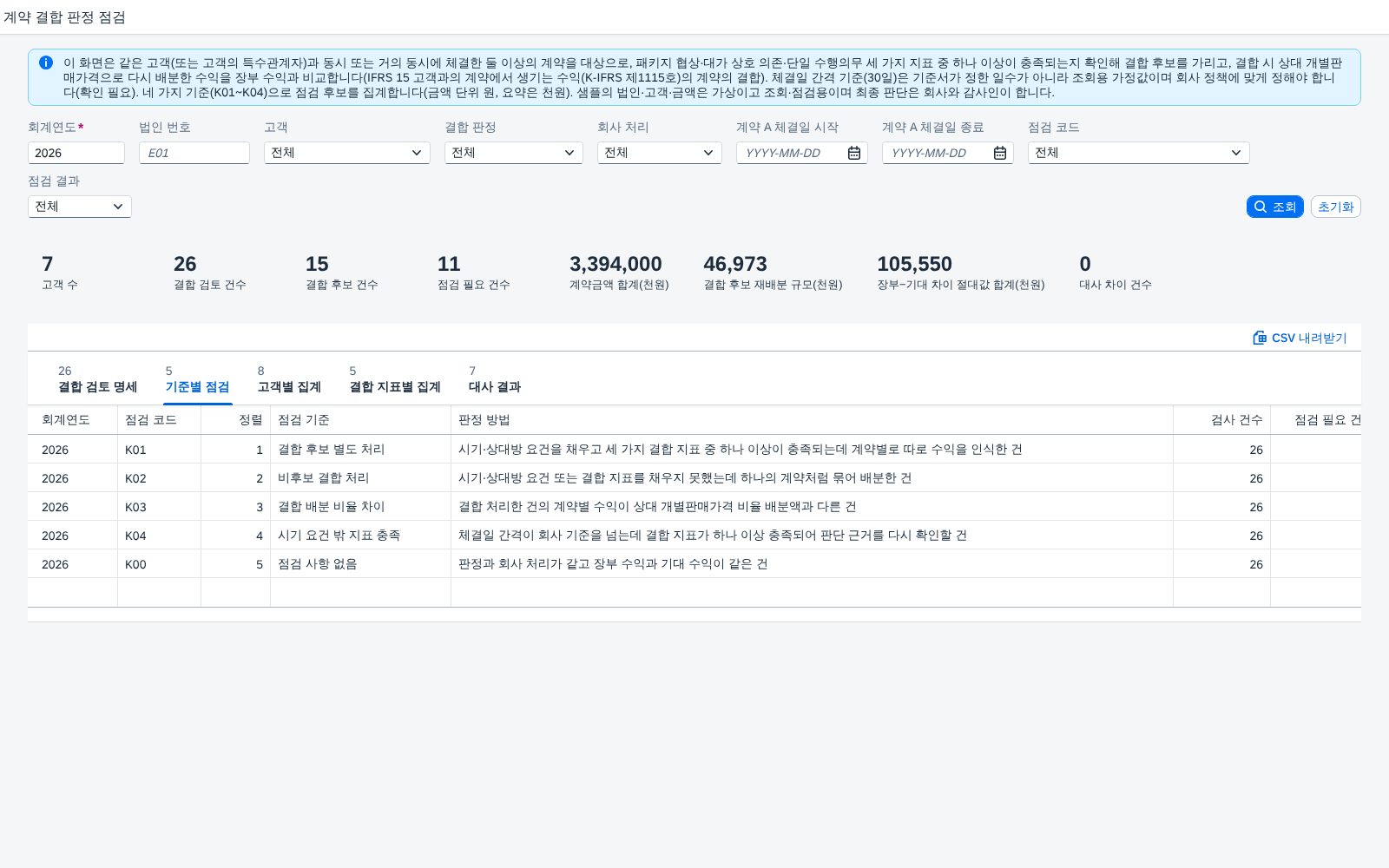The width and height of the screenshot is (1389, 868).
Task: Open the 결합 판정 dropdown
Action: (x=514, y=153)
